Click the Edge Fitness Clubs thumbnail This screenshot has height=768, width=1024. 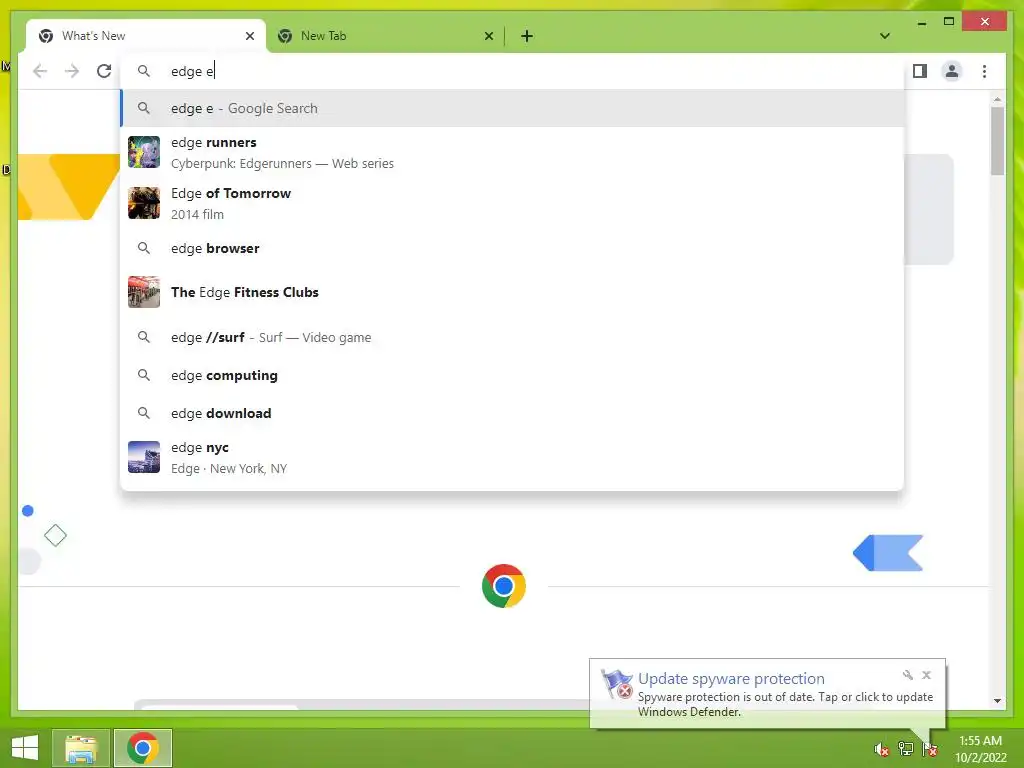144,292
